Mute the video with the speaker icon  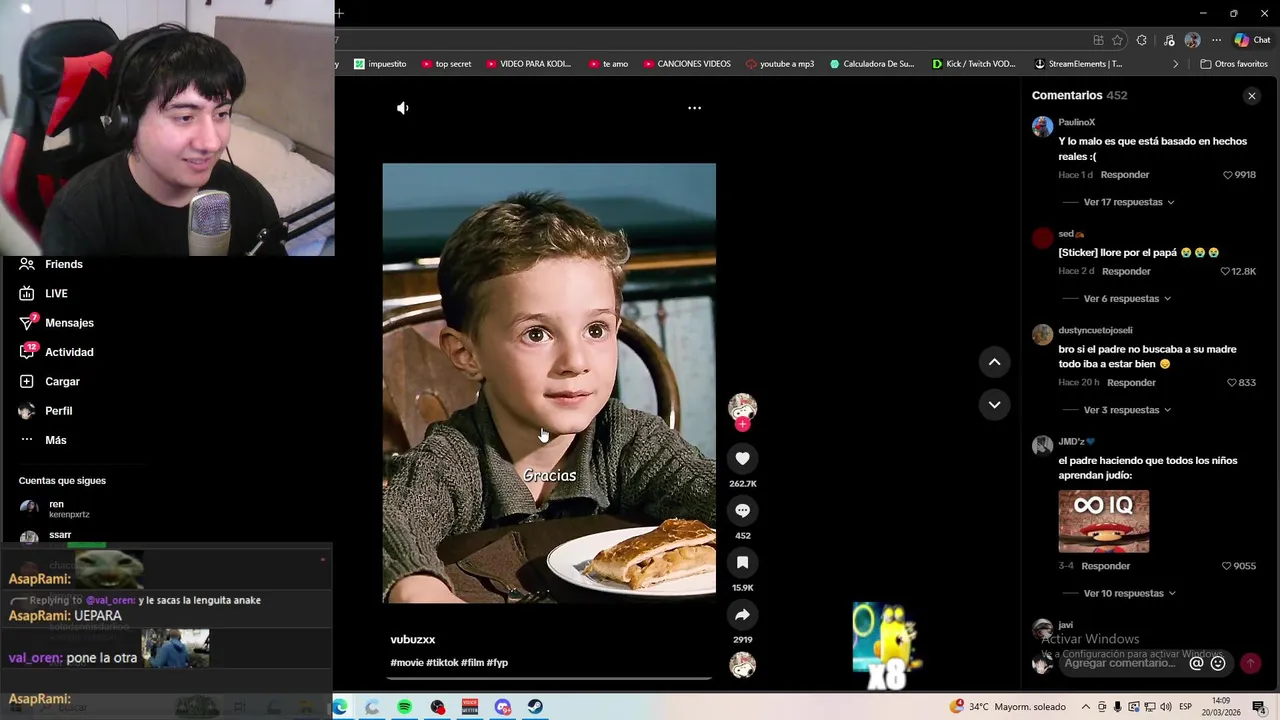(x=402, y=108)
